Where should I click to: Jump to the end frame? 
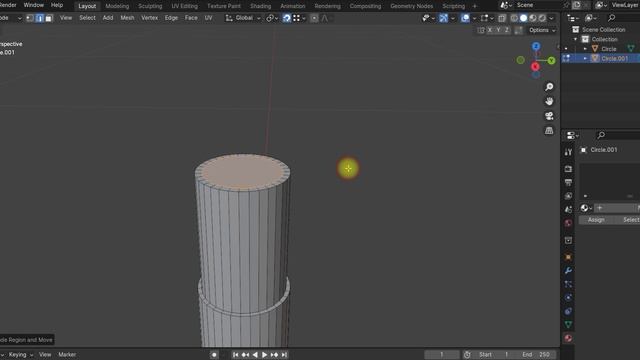point(284,355)
